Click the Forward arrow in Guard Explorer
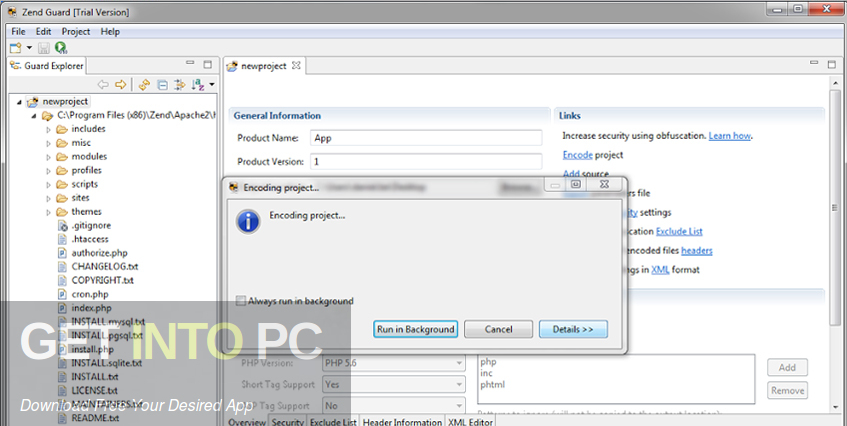 [x=120, y=85]
